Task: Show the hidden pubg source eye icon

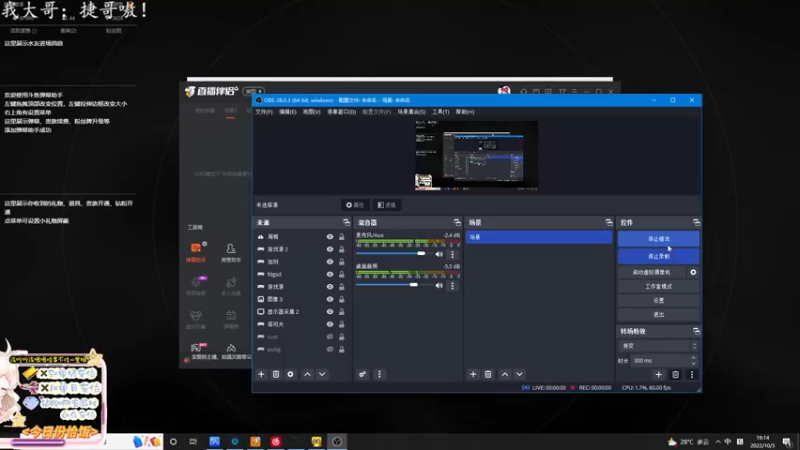Action: (x=330, y=349)
